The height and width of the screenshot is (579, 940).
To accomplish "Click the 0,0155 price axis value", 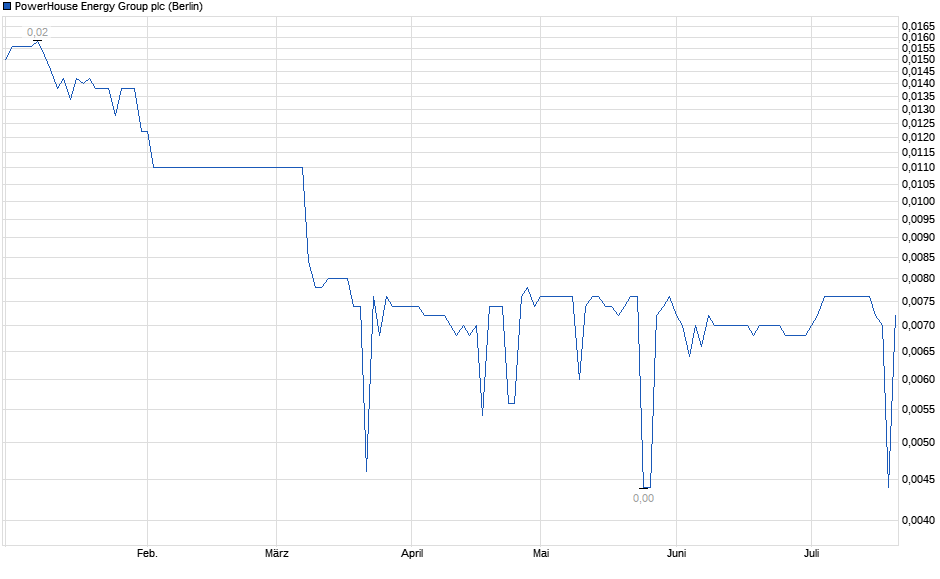I will coord(918,48).
